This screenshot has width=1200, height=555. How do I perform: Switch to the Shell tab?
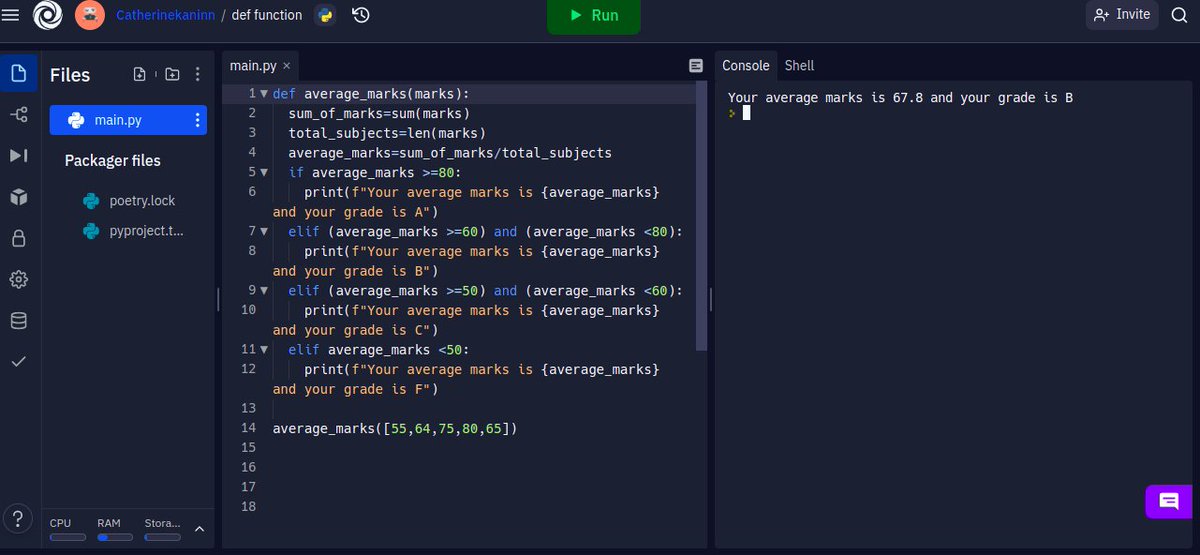click(x=799, y=66)
